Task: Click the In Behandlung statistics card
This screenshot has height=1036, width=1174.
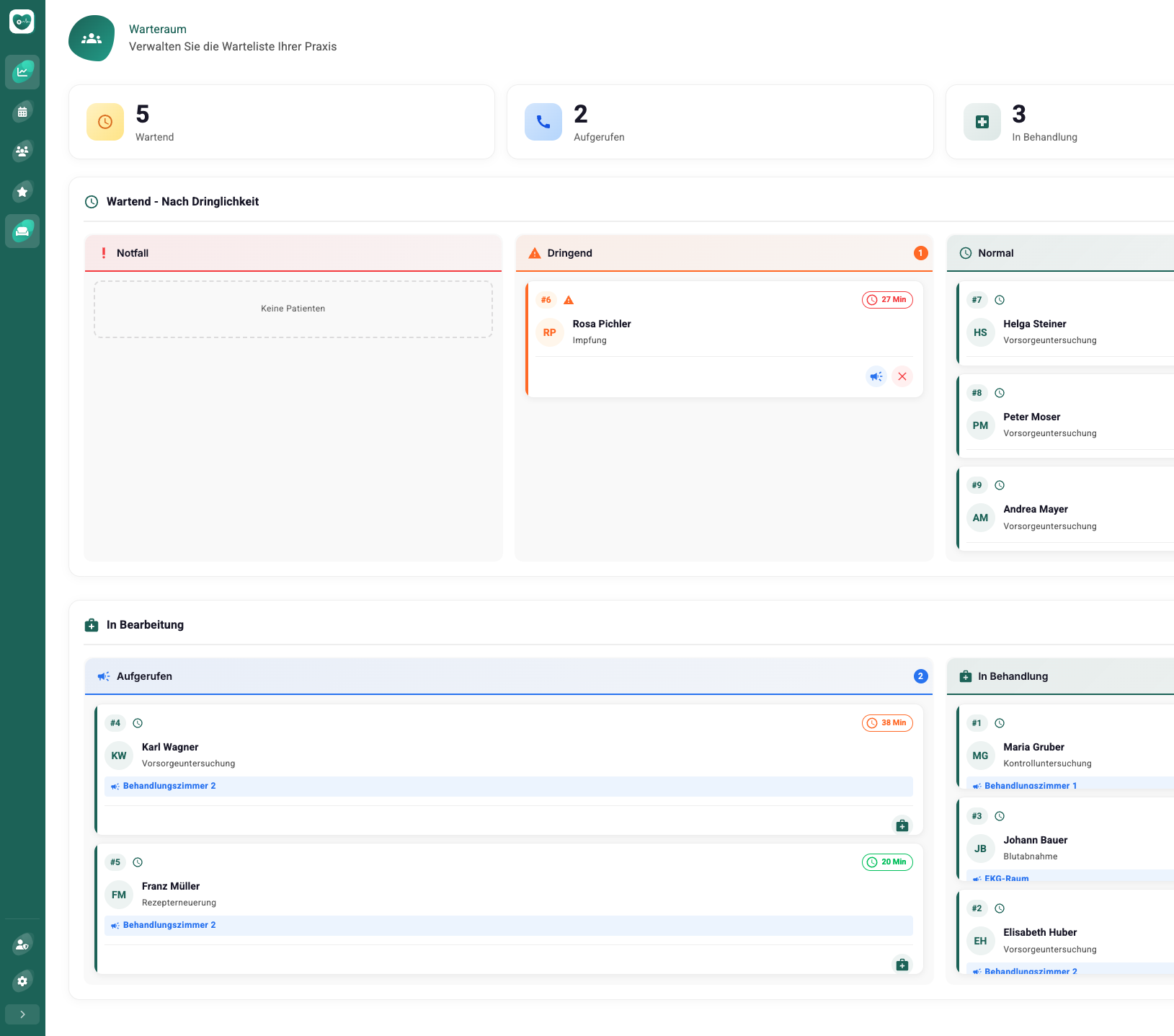Action: (1059, 122)
